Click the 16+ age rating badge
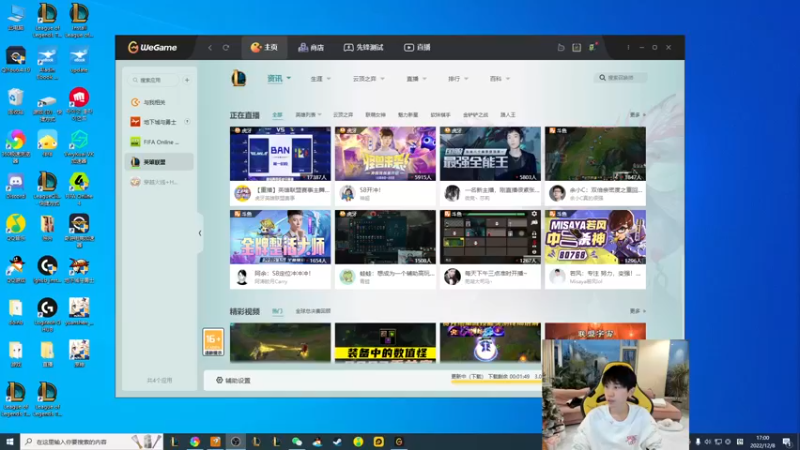Screen dimensions: 800x450 click(x=213, y=342)
